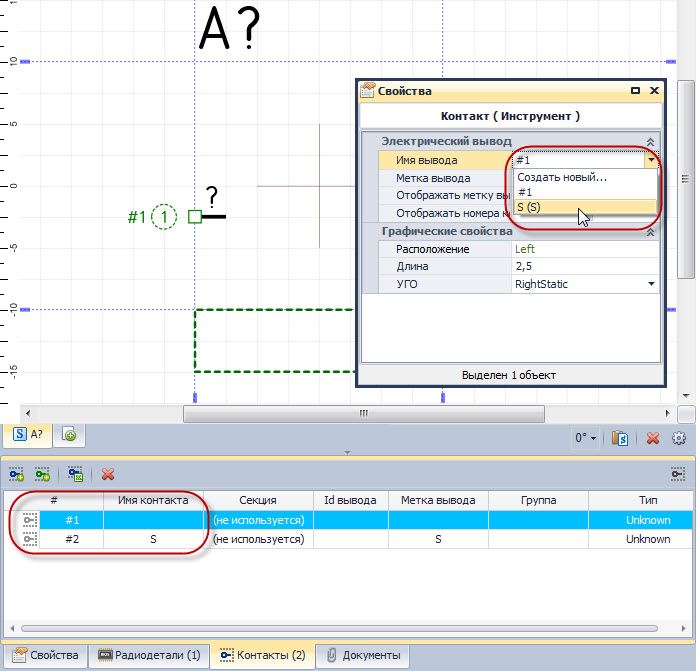Screen dimensions: 696x671
Task: Collapse the Электрический вывод section
Action: pyautogui.click(x=650, y=142)
